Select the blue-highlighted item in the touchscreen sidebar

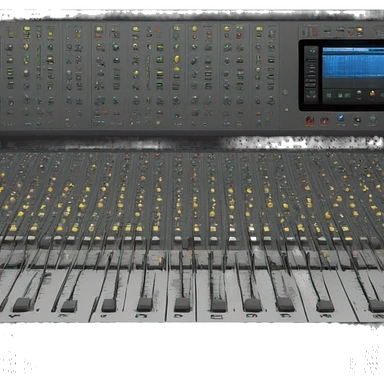[x=311, y=71]
